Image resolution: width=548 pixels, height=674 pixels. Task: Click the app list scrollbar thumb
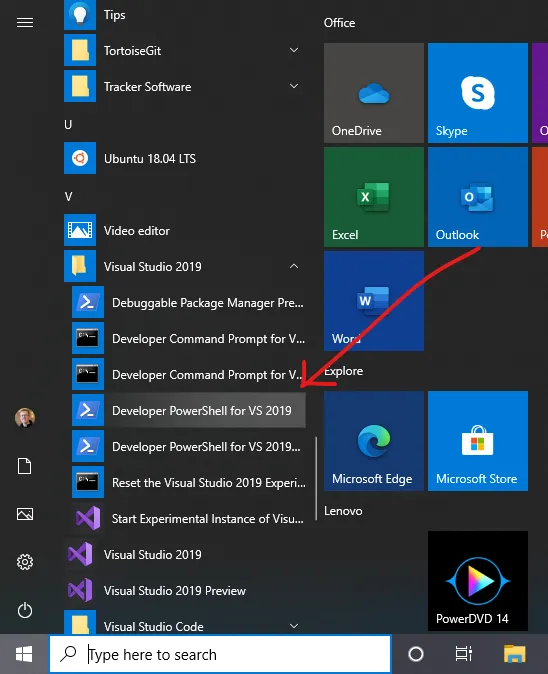coord(316,479)
